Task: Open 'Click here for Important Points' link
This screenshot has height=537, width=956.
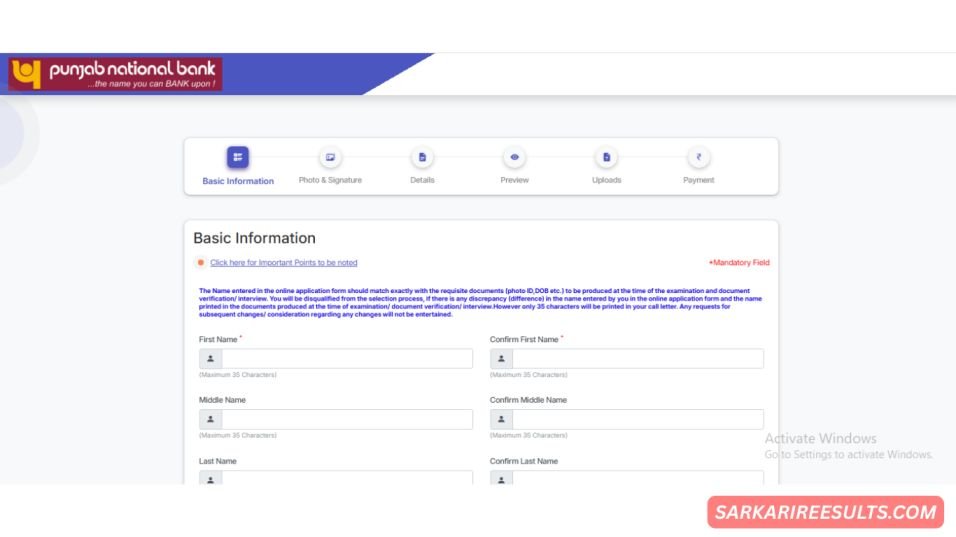Action: pyautogui.click(x=283, y=263)
